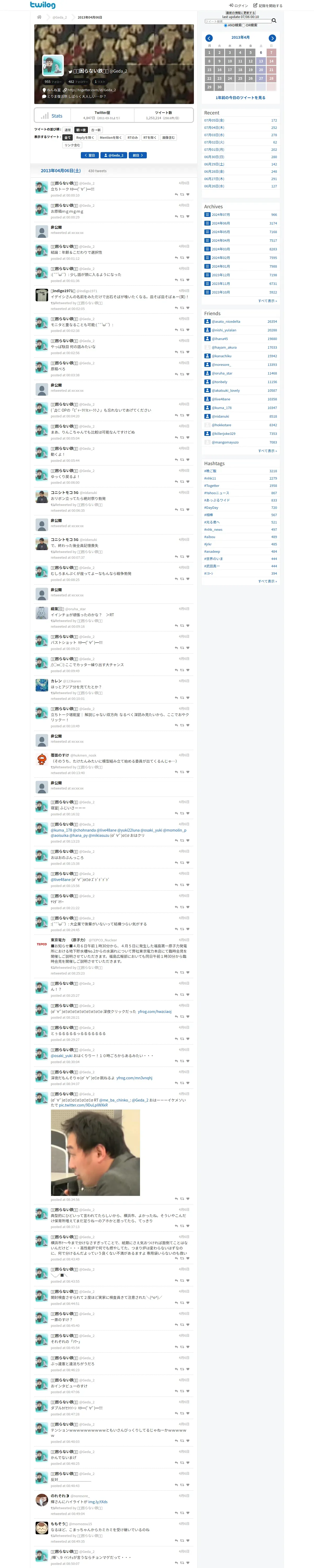
Task: Open hashtag #nhk11
Action: tap(210, 479)
